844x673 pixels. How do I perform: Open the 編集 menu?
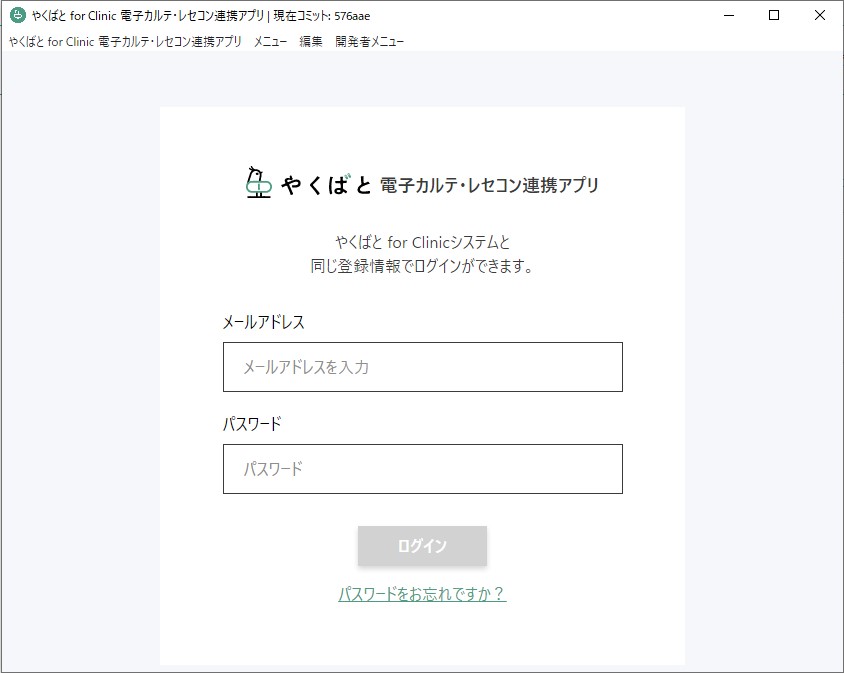click(x=308, y=41)
